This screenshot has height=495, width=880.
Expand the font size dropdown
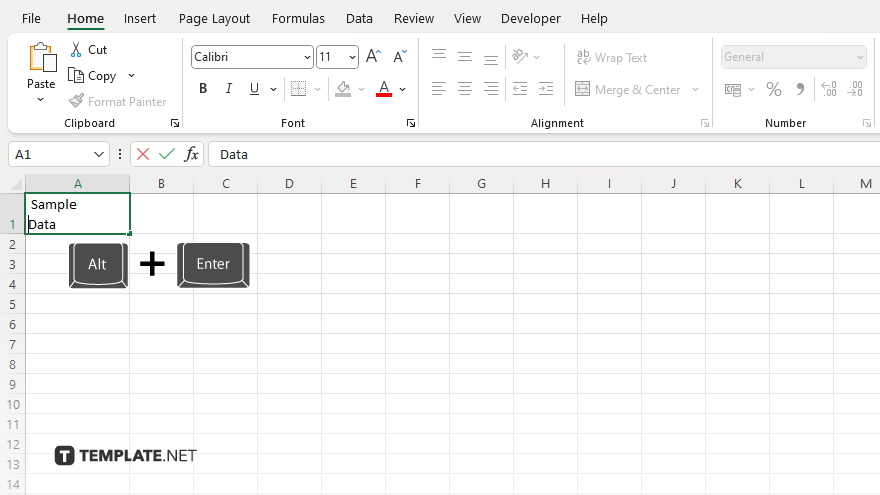click(350, 58)
